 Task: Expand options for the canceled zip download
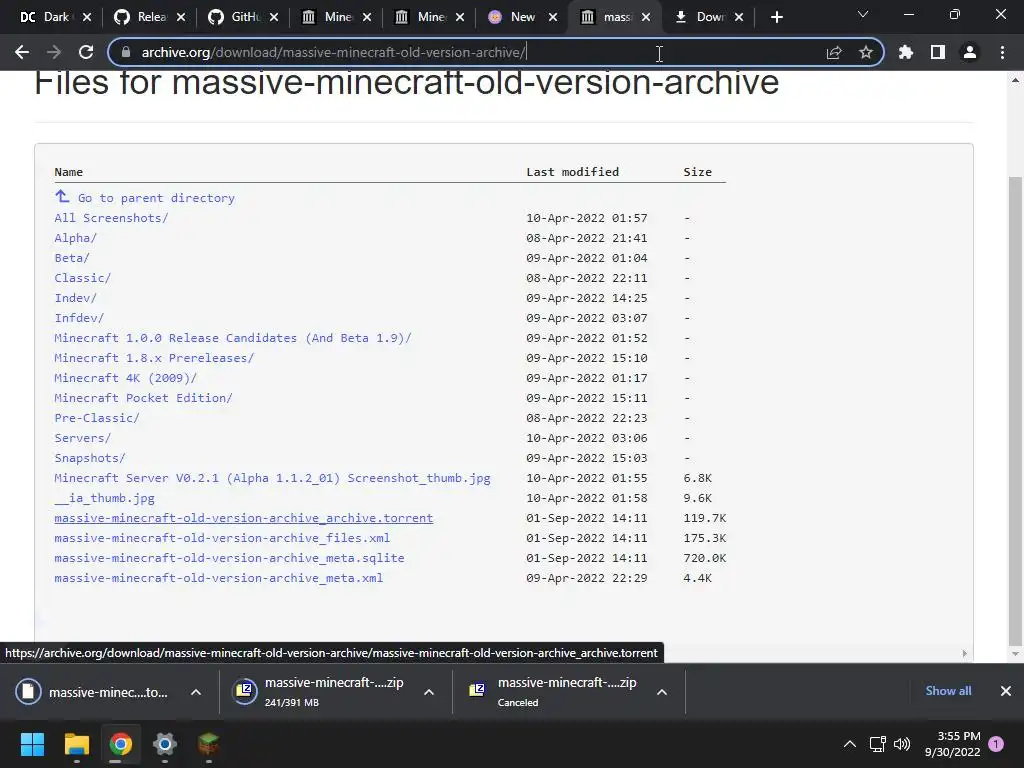[662, 692]
